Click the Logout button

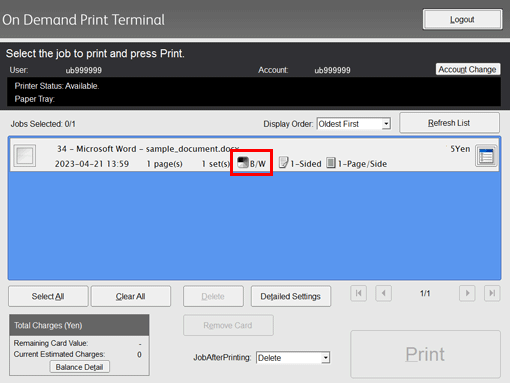(462, 20)
